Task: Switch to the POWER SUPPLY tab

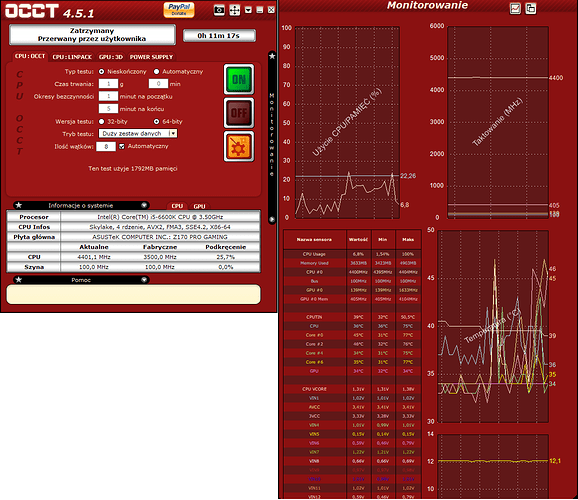Action: pyautogui.click(x=151, y=57)
